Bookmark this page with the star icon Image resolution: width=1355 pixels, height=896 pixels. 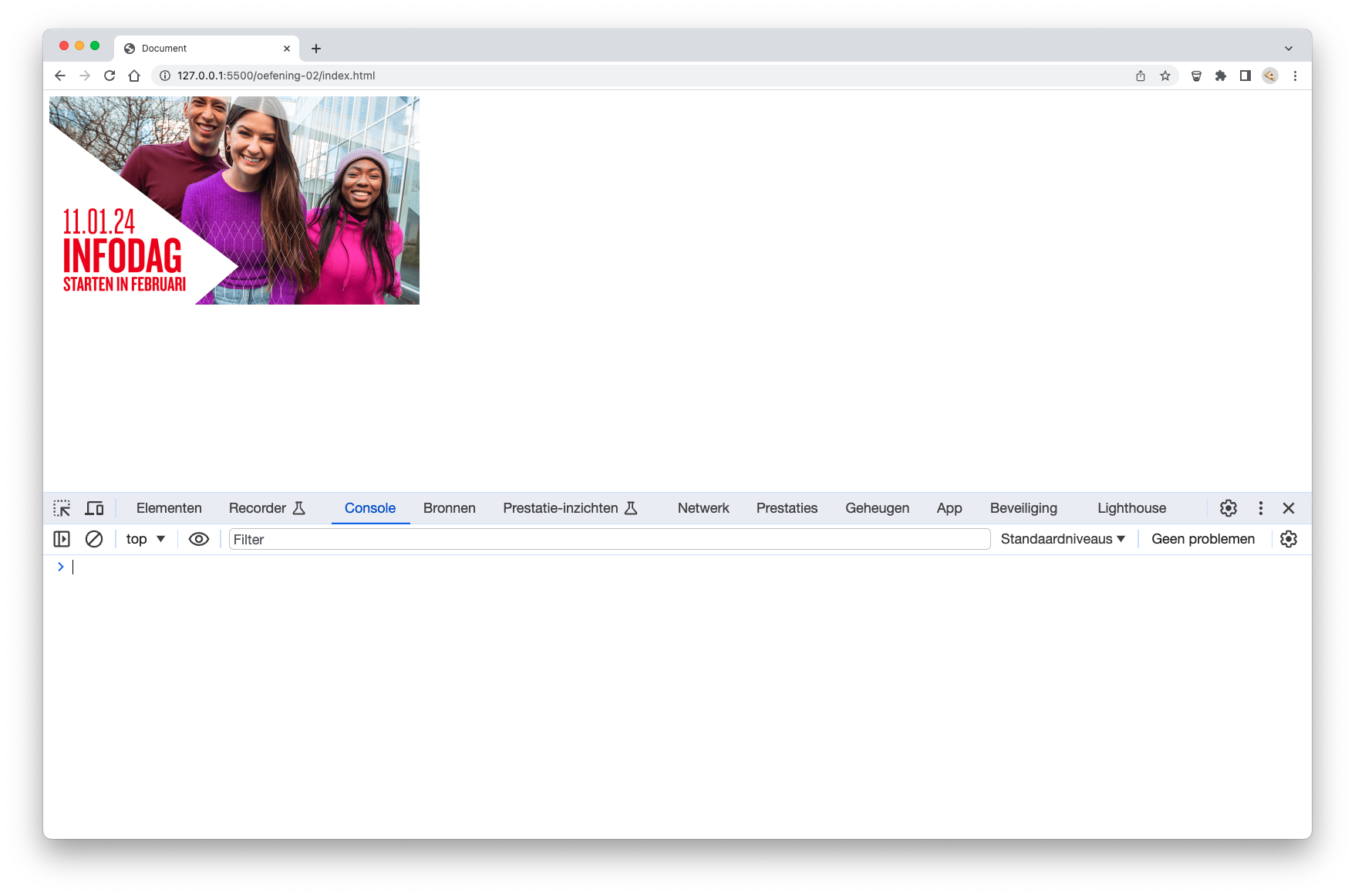point(1165,76)
